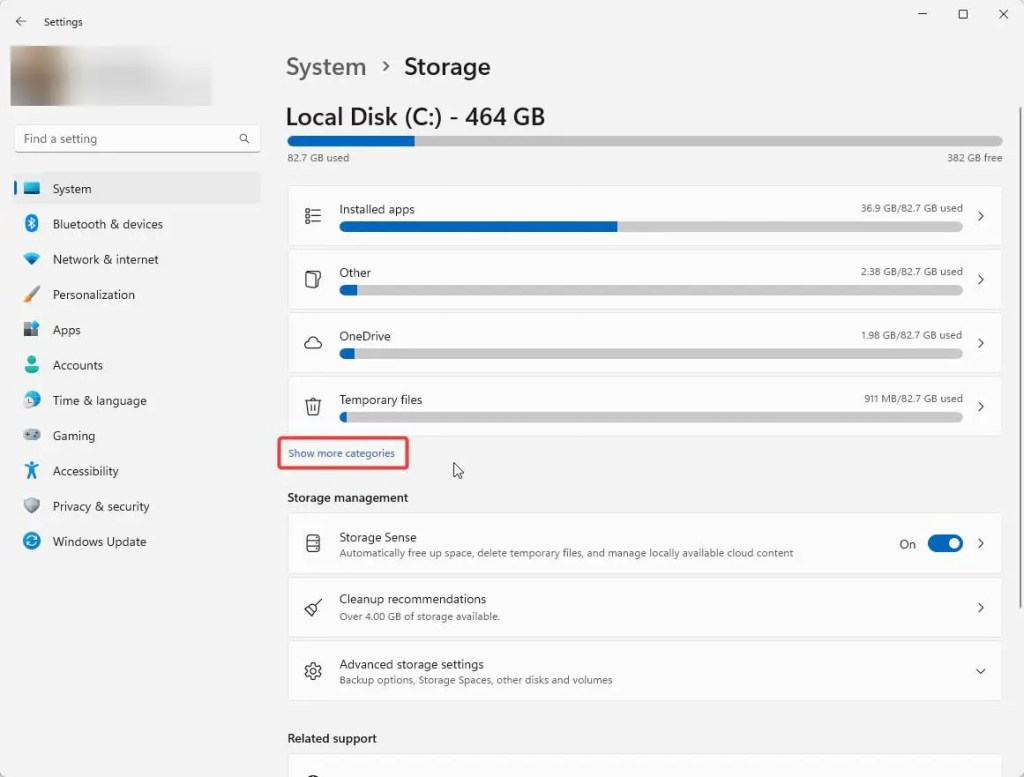The image size is (1024, 777).
Task: Click the search magnifier icon
Action: [x=244, y=138]
